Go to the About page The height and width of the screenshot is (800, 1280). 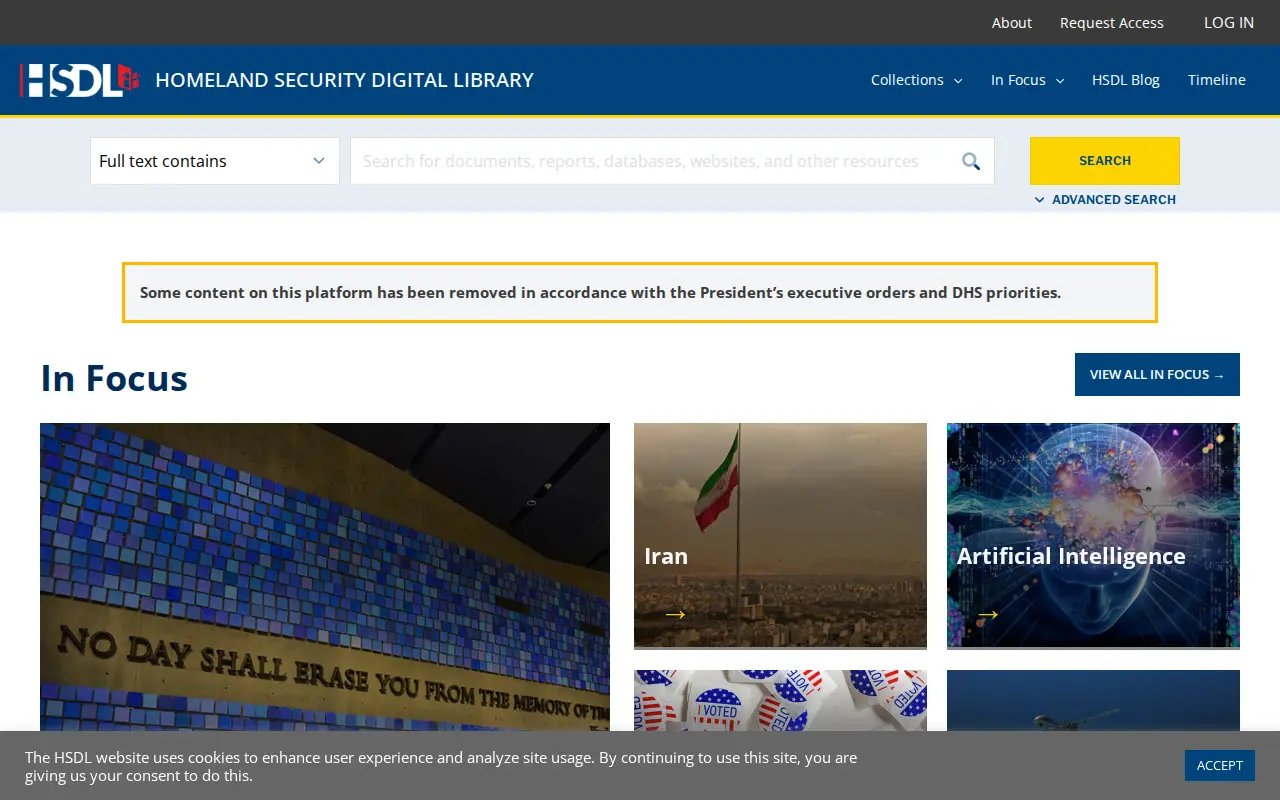coord(1012,22)
